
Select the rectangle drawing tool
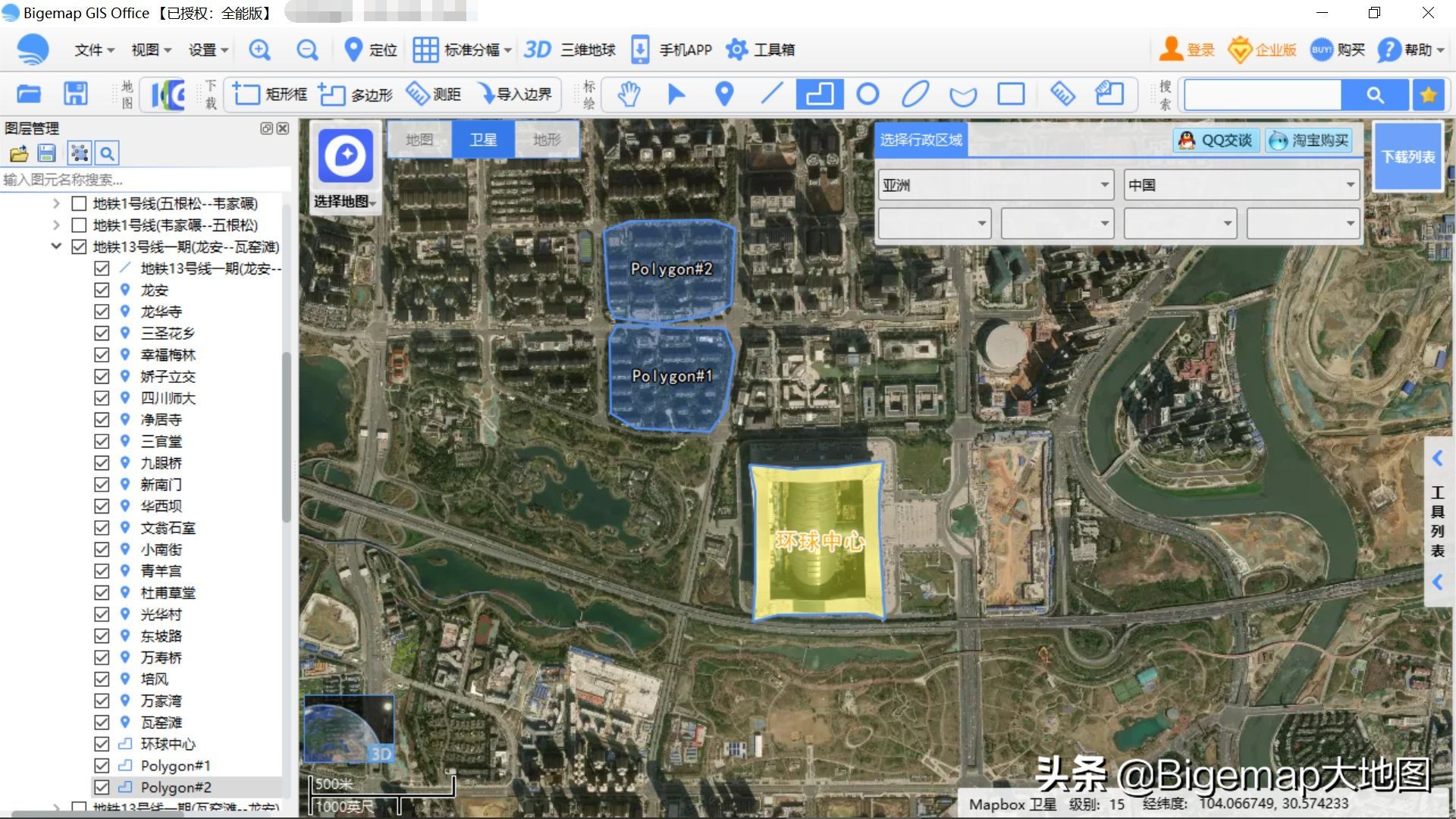click(1012, 94)
